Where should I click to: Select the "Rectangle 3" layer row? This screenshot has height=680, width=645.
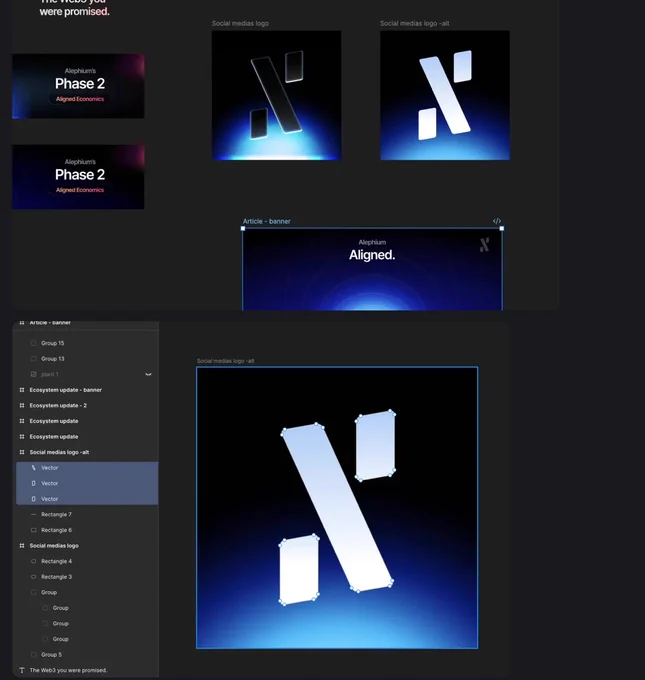[x=87, y=577]
